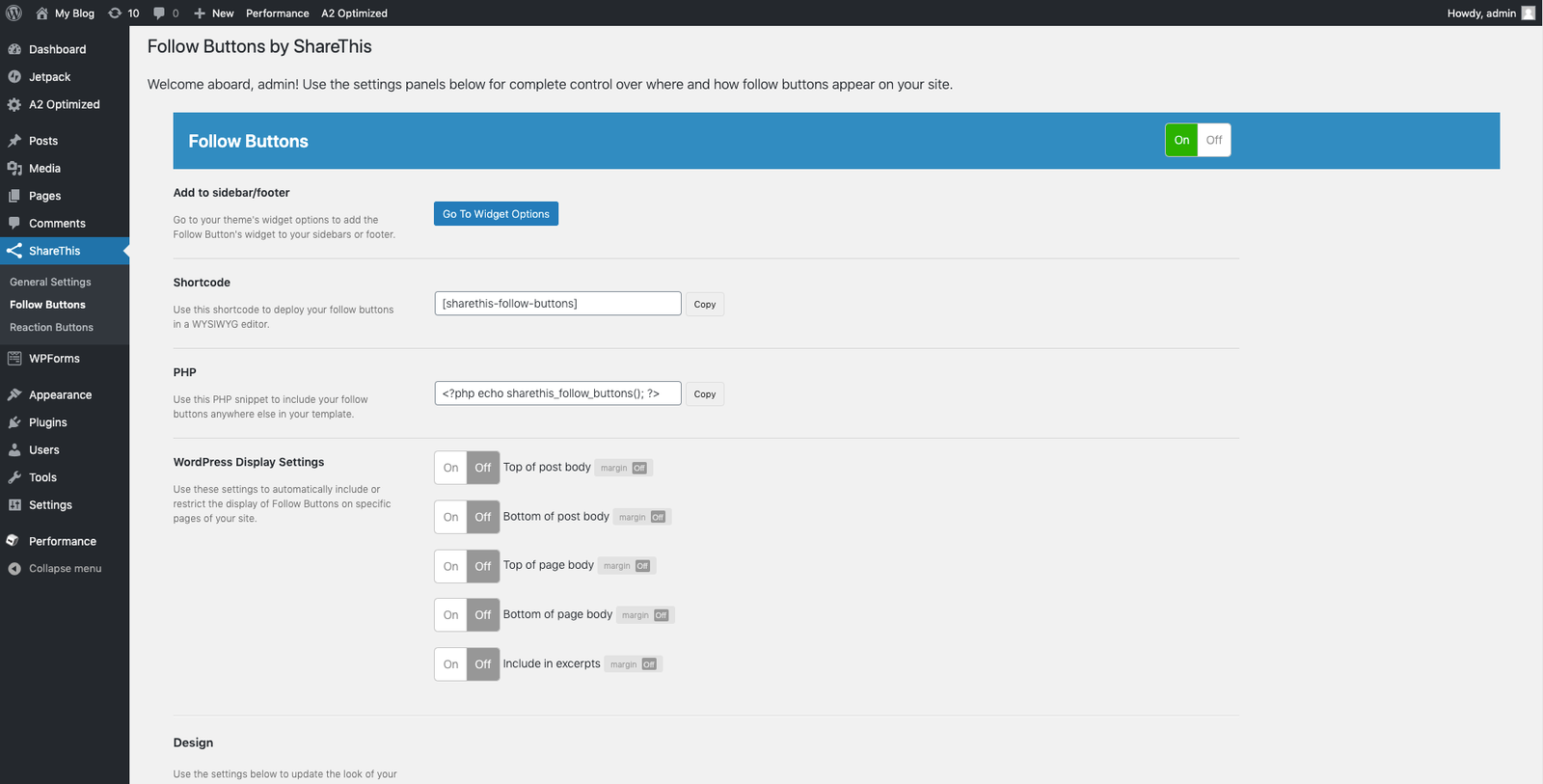Click the updates refresh icon

pos(115,13)
